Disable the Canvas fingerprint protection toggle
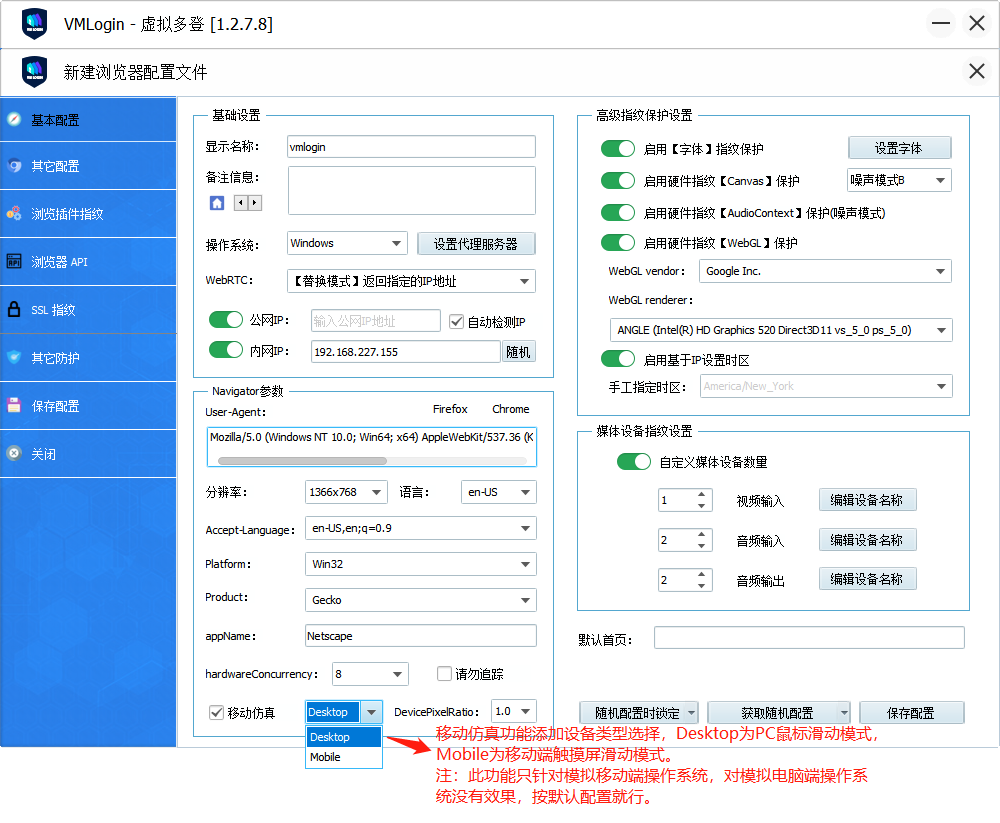Image resolution: width=1000 pixels, height=823 pixels. click(618, 181)
